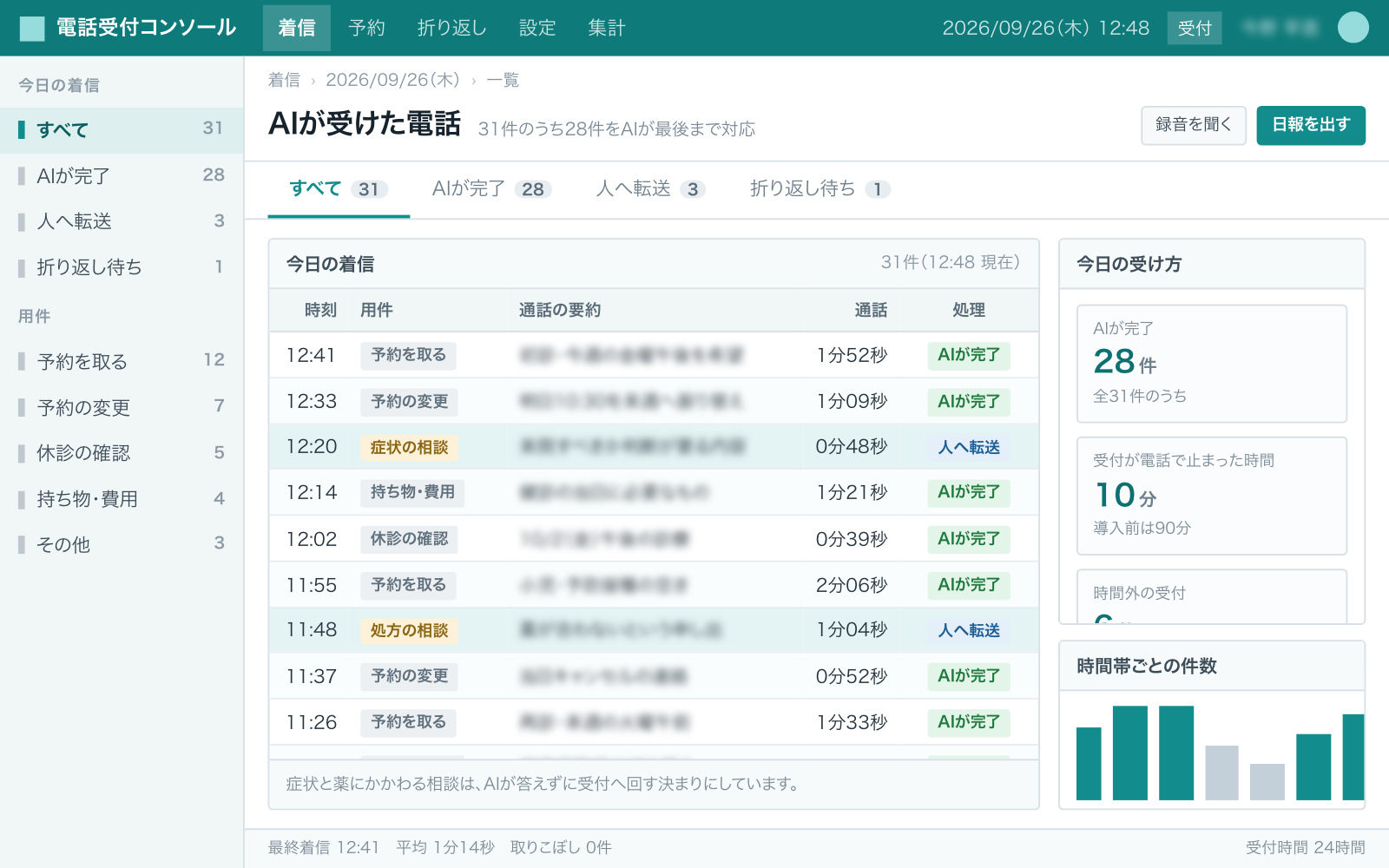Viewport: 1389px width, 868px height.
Task: Click the 時刻 column header
Action: 320,310
